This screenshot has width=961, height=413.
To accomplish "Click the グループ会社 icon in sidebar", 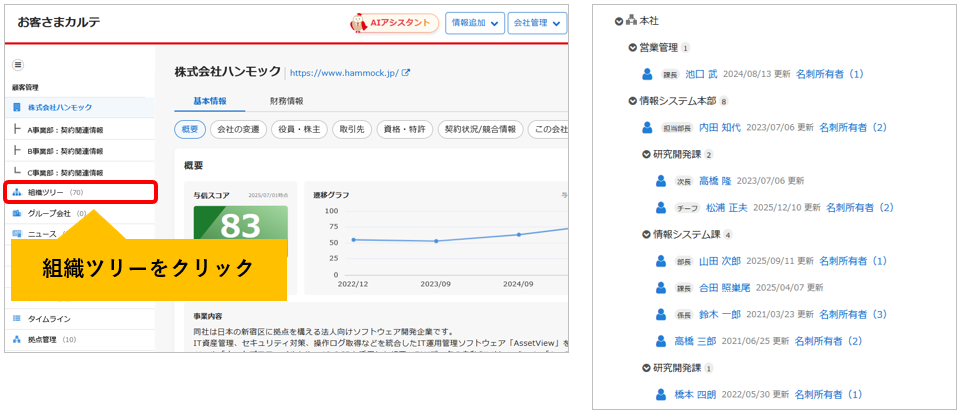I will point(17,213).
